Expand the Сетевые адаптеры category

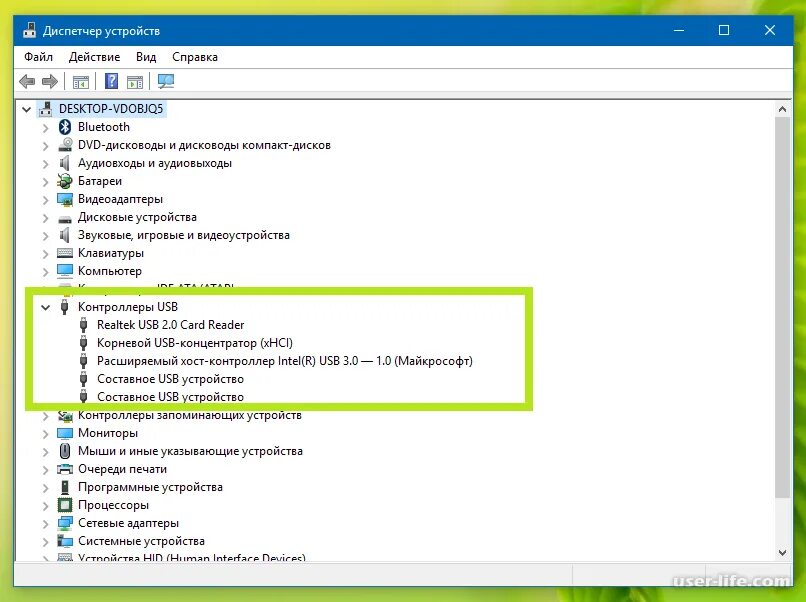pyautogui.click(x=46, y=524)
